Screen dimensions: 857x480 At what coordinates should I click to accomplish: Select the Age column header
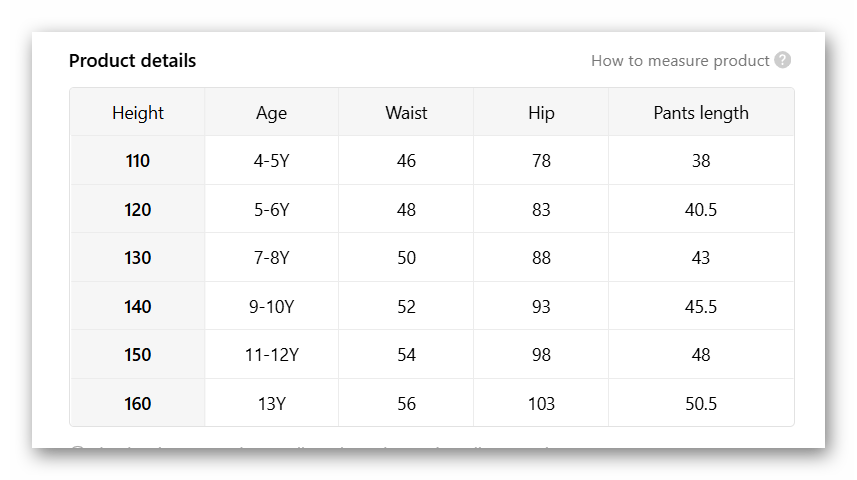271,113
